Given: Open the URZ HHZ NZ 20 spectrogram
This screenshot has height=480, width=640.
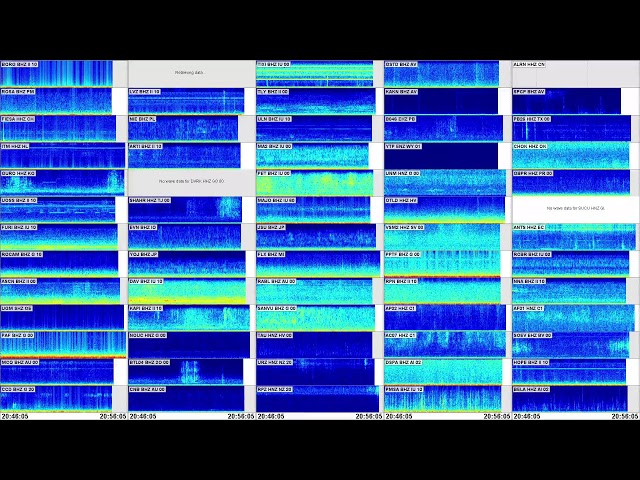Looking at the screenshot, I should pyautogui.click(x=315, y=372).
